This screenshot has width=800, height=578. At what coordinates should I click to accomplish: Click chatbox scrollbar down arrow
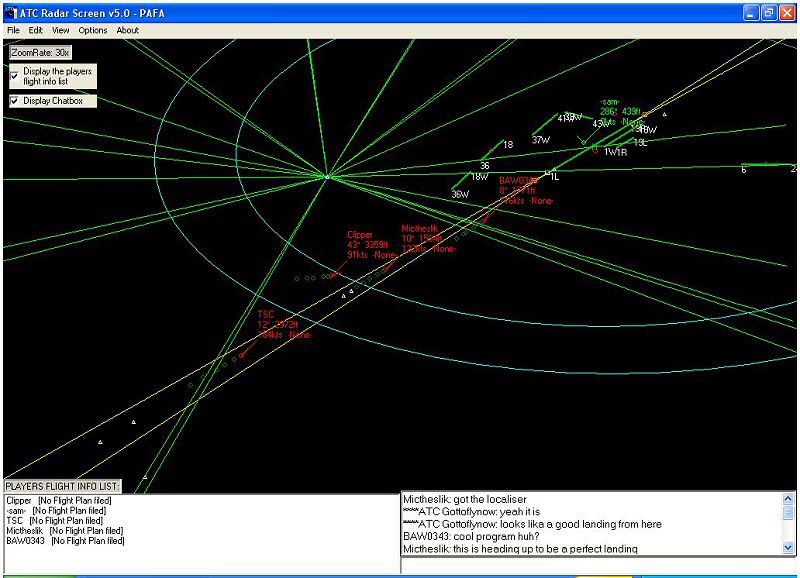pyautogui.click(x=788, y=547)
